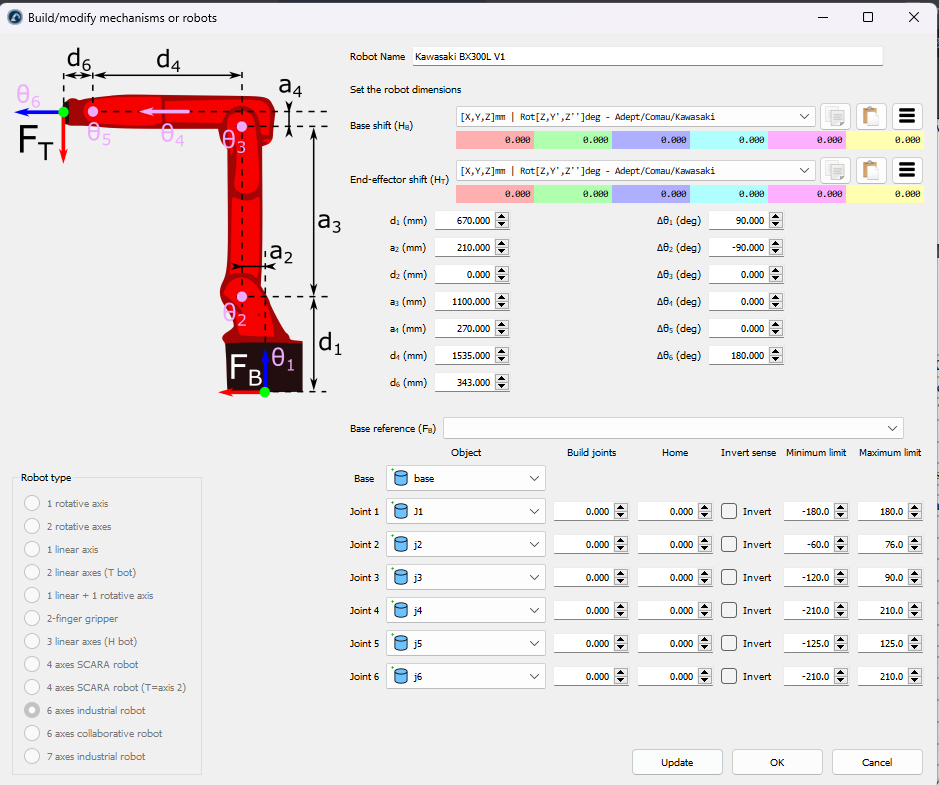
Task: Copy the End-effector shift pose values
Action: point(835,170)
